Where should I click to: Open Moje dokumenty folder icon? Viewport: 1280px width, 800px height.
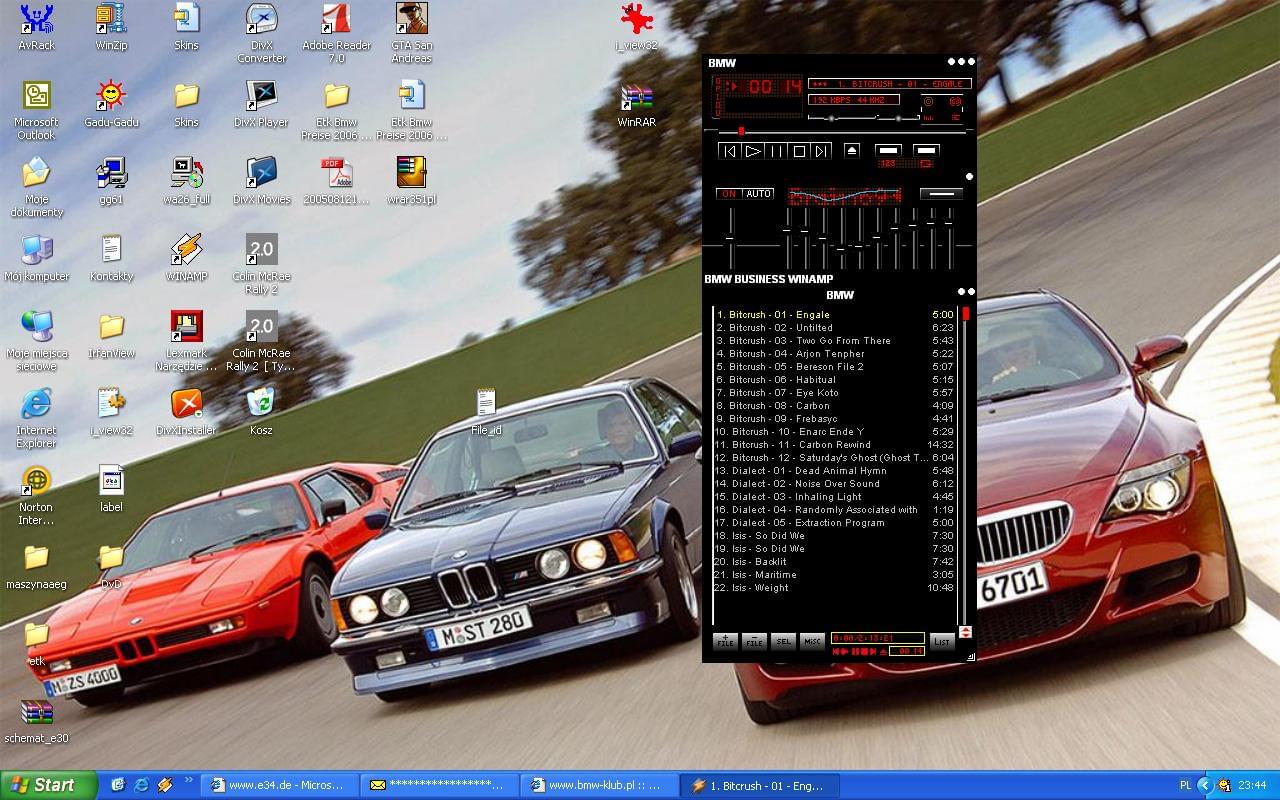click(x=37, y=187)
